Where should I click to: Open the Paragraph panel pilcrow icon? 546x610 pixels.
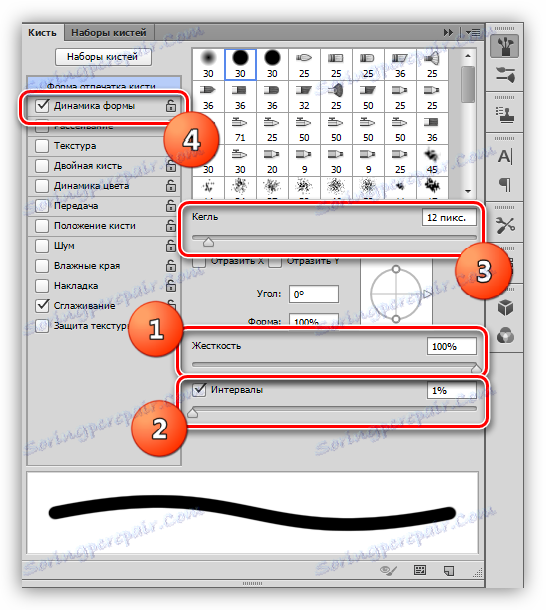click(x=505, y=184)
